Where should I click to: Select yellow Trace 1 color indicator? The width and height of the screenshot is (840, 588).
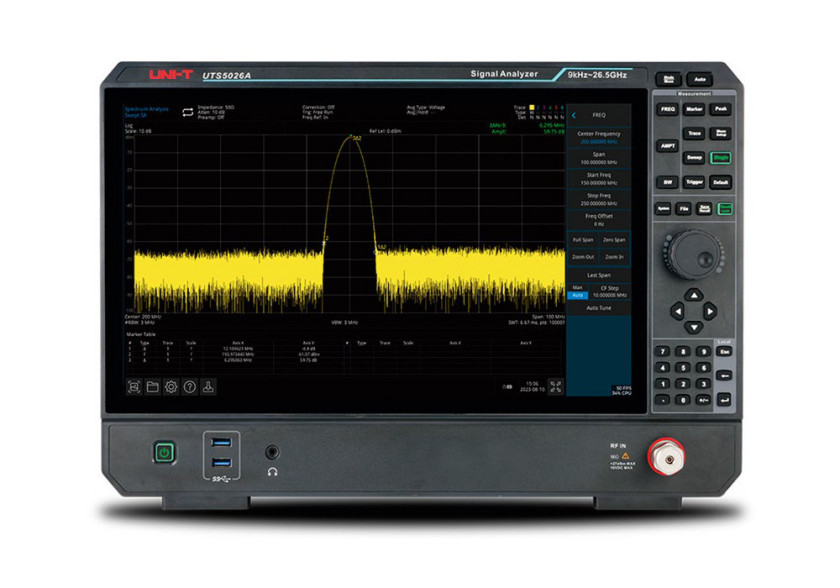pos(531,108)
